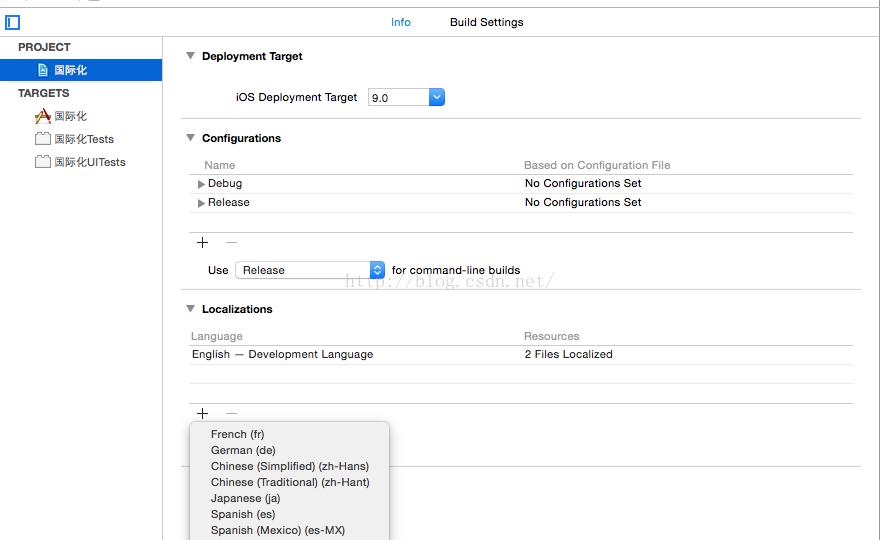
Task: Expand the Debug configuration row
Action: [201, 184]
